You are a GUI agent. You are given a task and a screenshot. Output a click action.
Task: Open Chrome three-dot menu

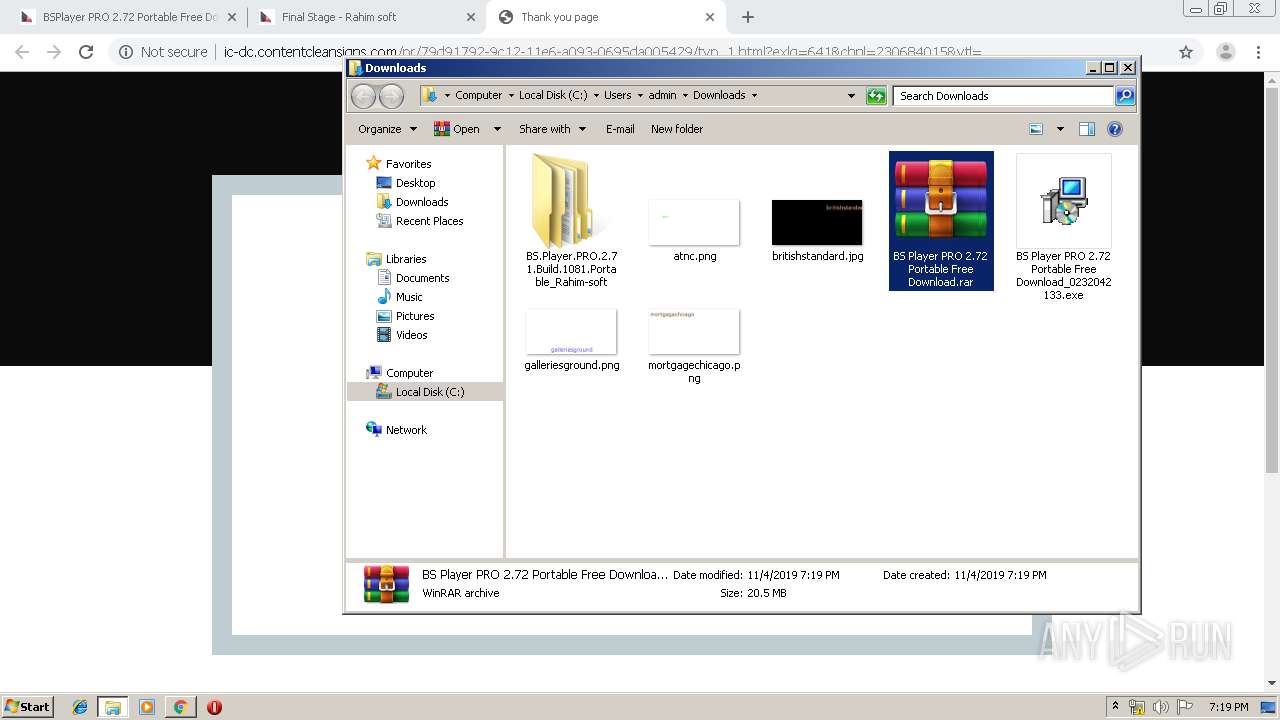(1260, 52)
